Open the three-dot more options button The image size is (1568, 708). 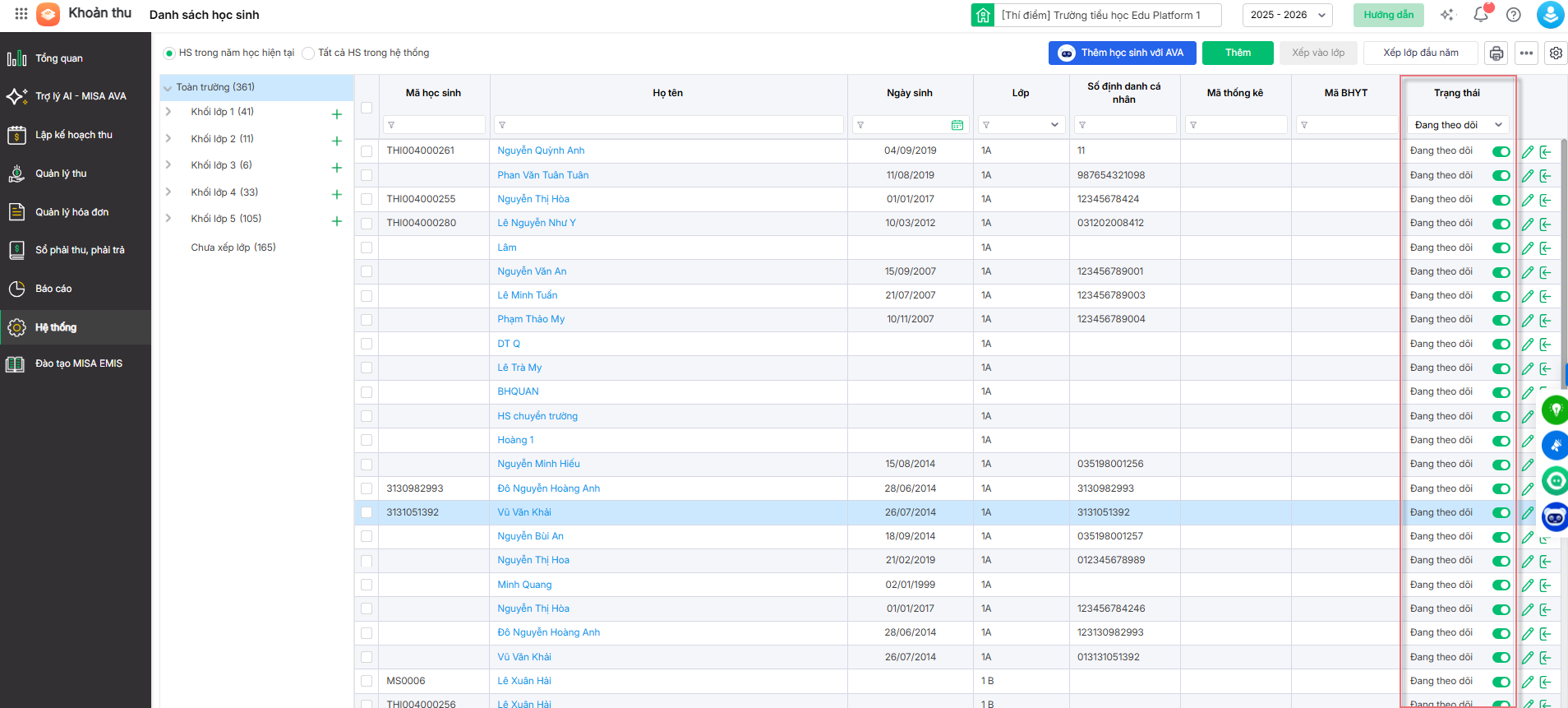tap(1526, 53)
